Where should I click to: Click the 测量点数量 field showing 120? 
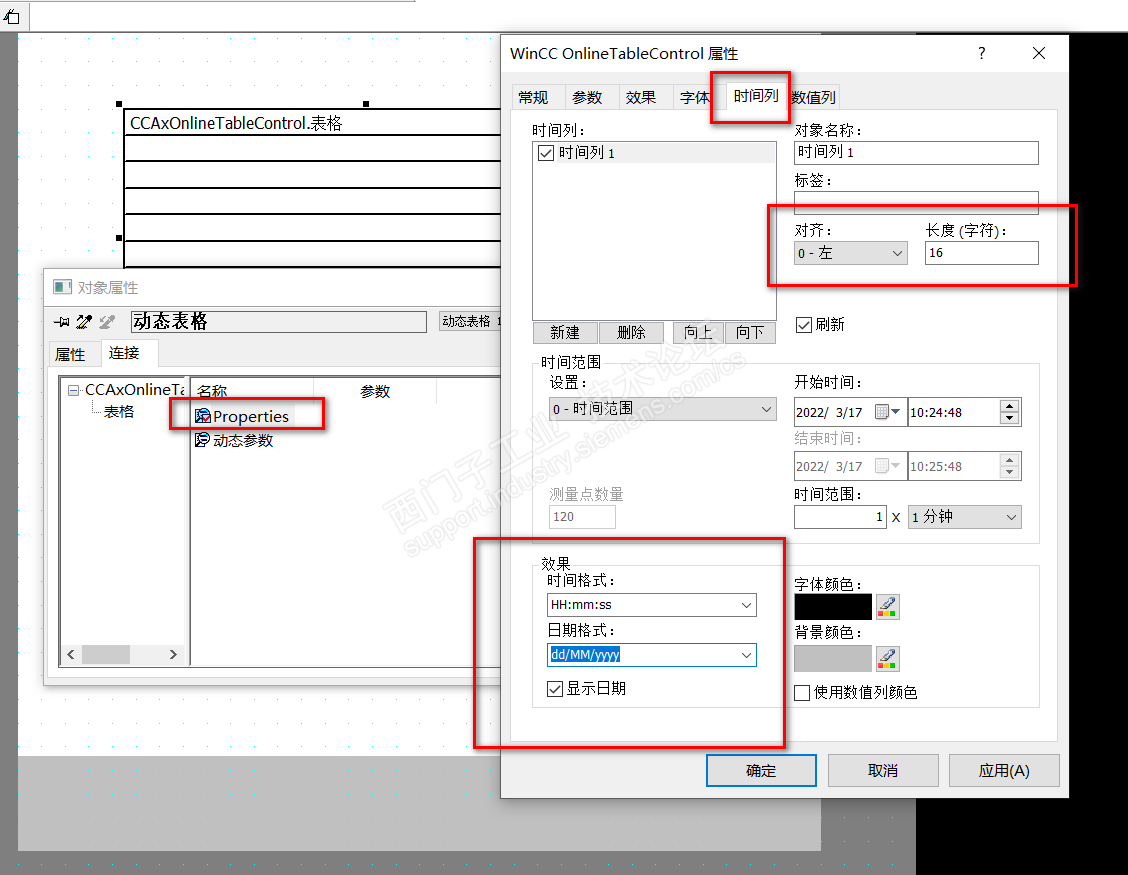coord(582,517)
